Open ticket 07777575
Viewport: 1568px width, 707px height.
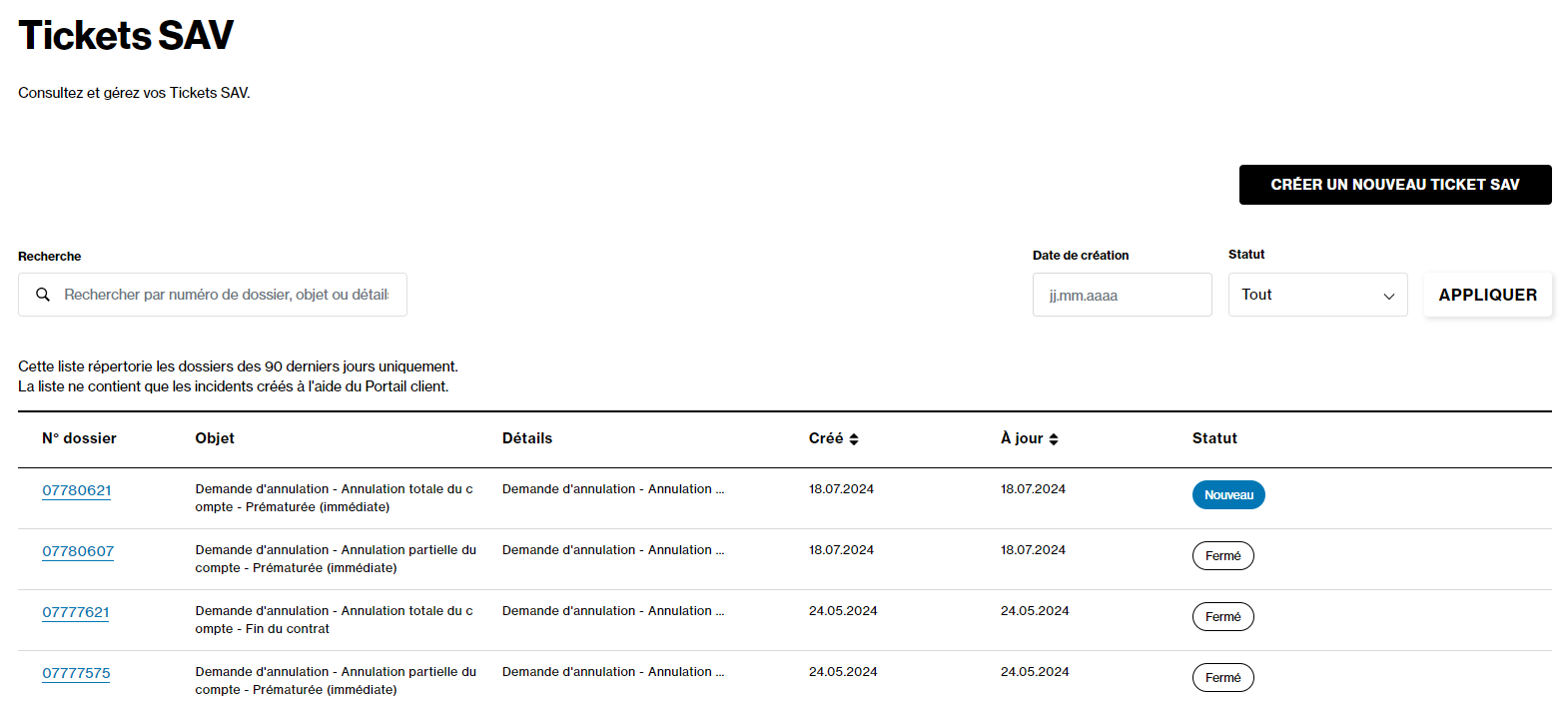(x=76, y=673)
